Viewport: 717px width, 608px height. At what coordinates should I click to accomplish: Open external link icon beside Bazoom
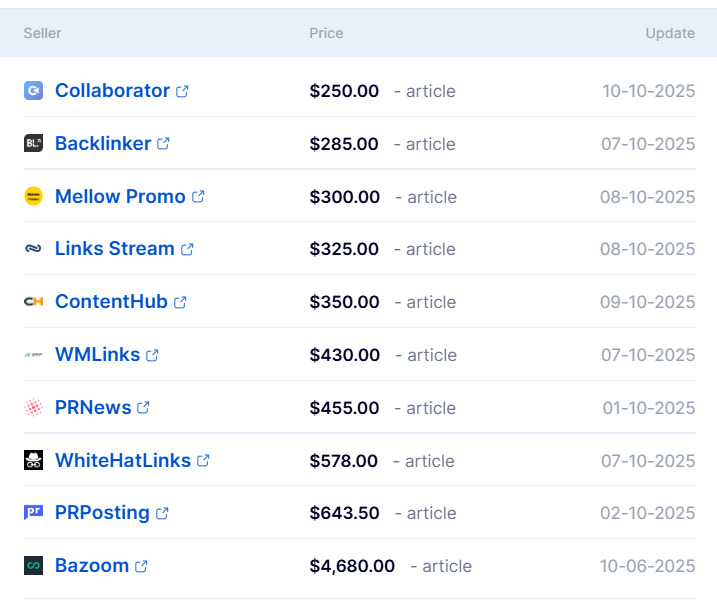141,566
